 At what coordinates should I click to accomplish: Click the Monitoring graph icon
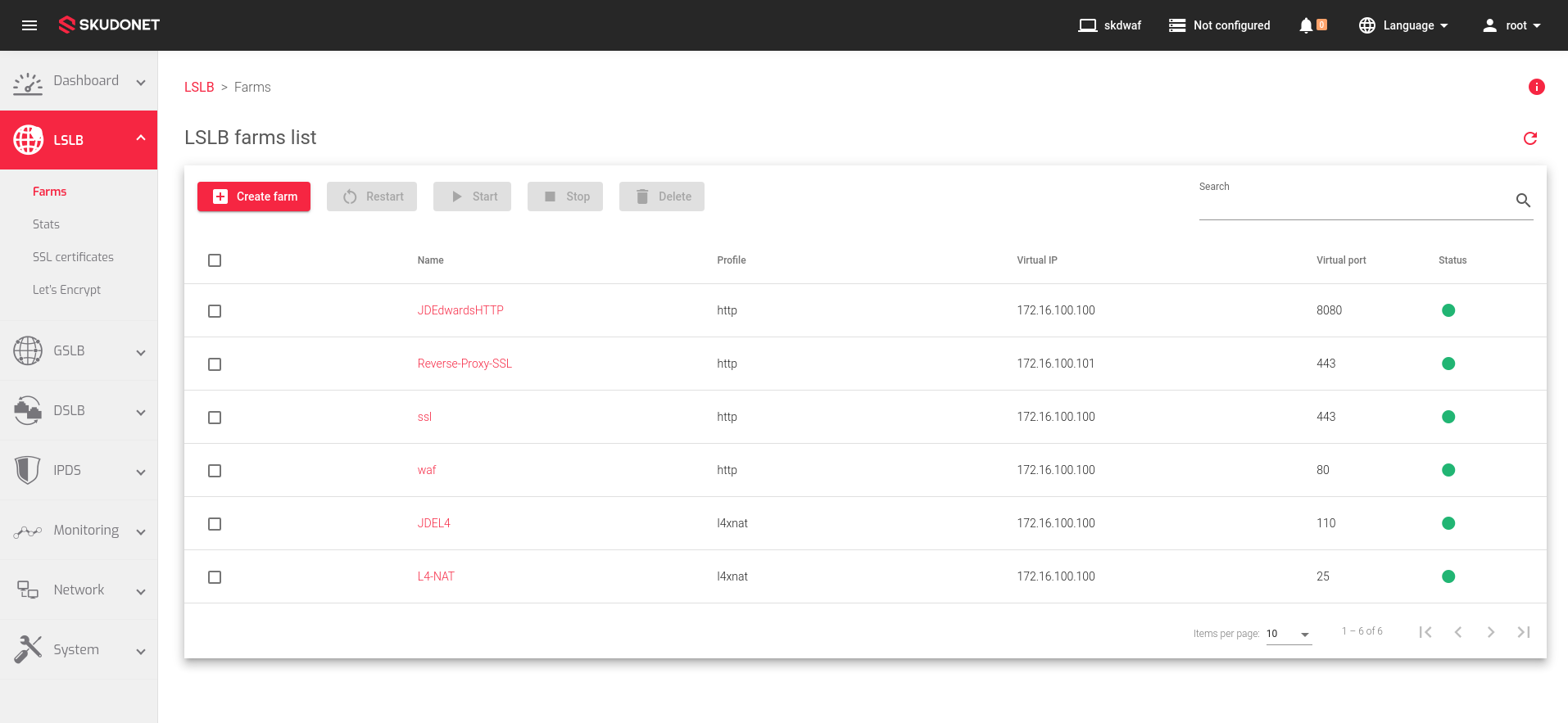pos(28,531)
